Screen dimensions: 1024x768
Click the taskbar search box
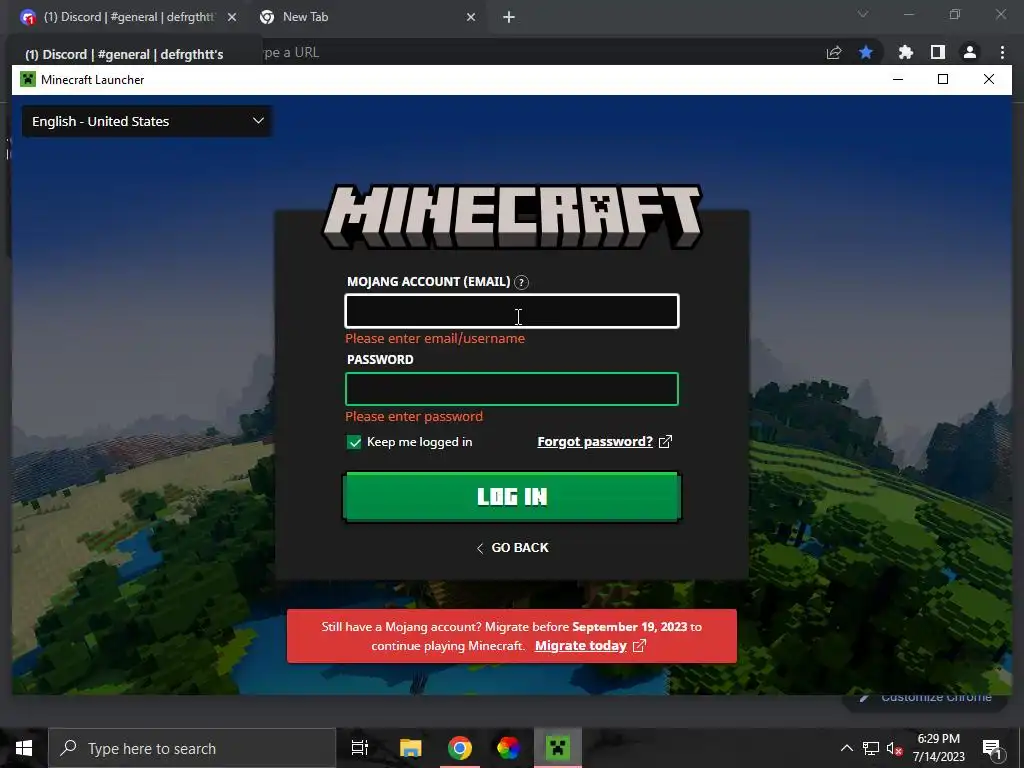[x=192, y=748]
